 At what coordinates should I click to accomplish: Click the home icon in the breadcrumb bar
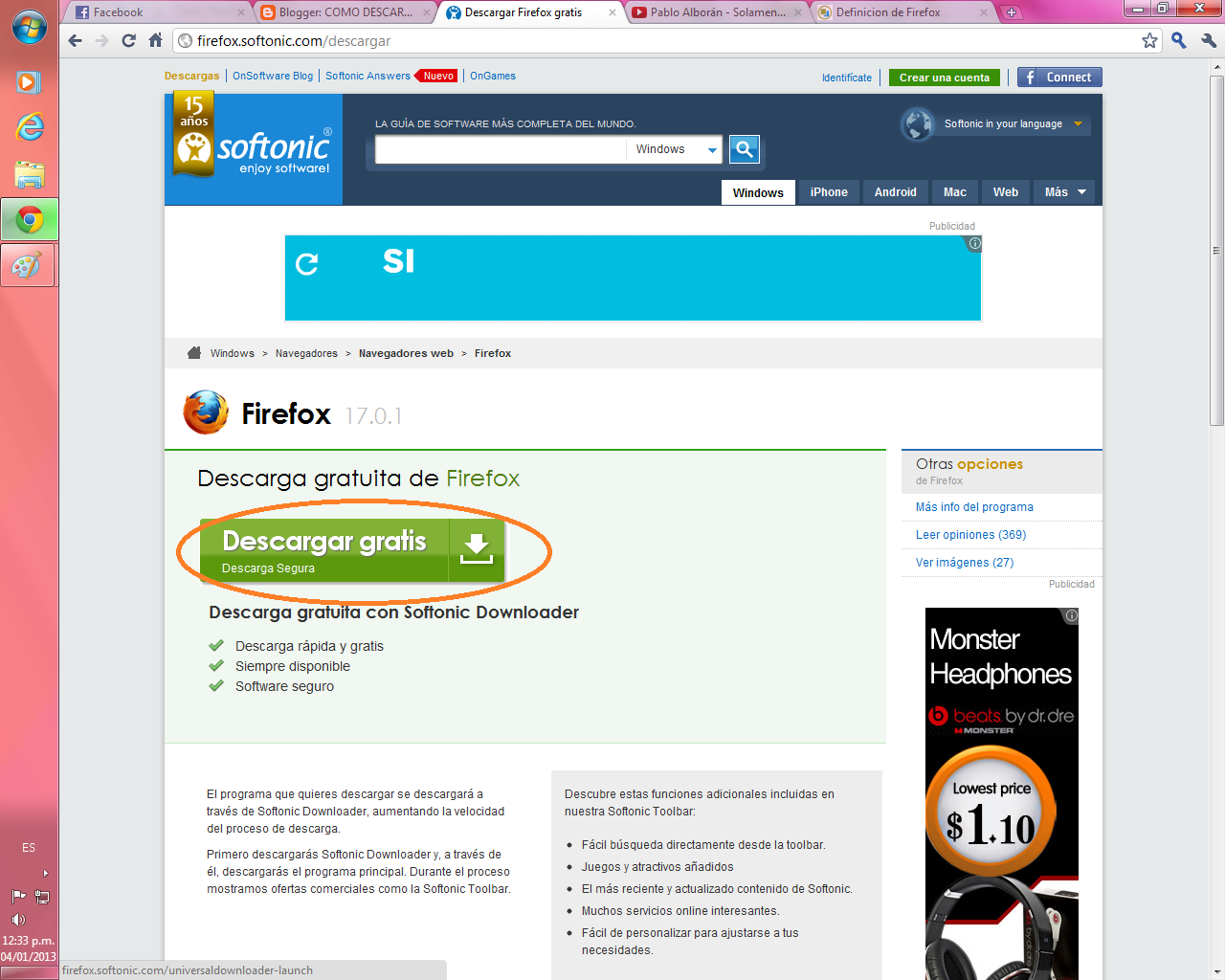(x=193, y=352)
